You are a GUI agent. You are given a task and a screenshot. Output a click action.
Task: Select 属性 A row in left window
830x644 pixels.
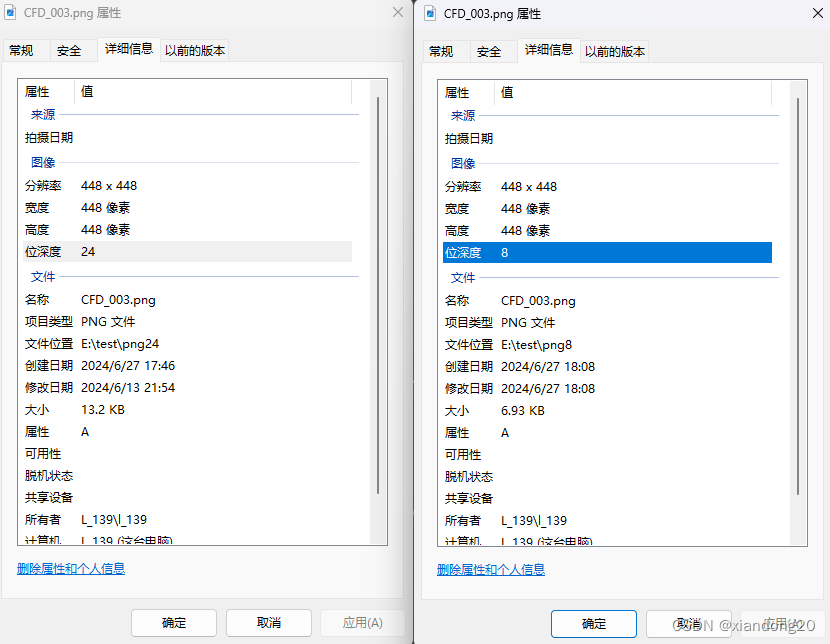pyautogui.click(x=187, y=432)
